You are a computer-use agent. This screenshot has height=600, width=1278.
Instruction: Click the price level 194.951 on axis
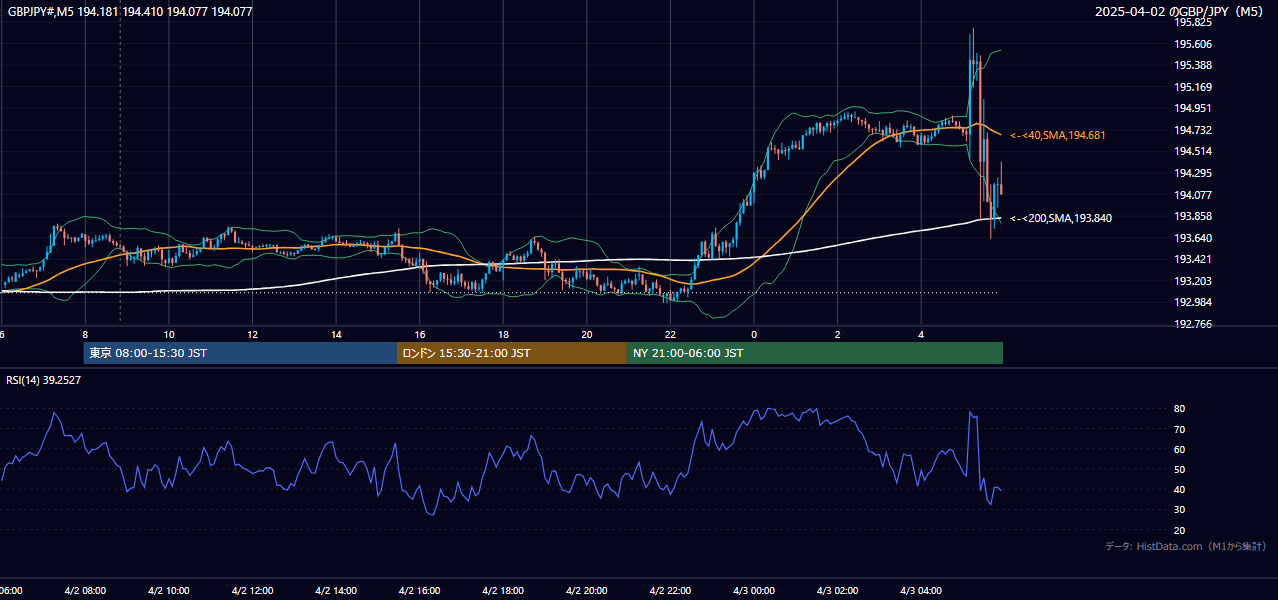(x=1193, y=109)
